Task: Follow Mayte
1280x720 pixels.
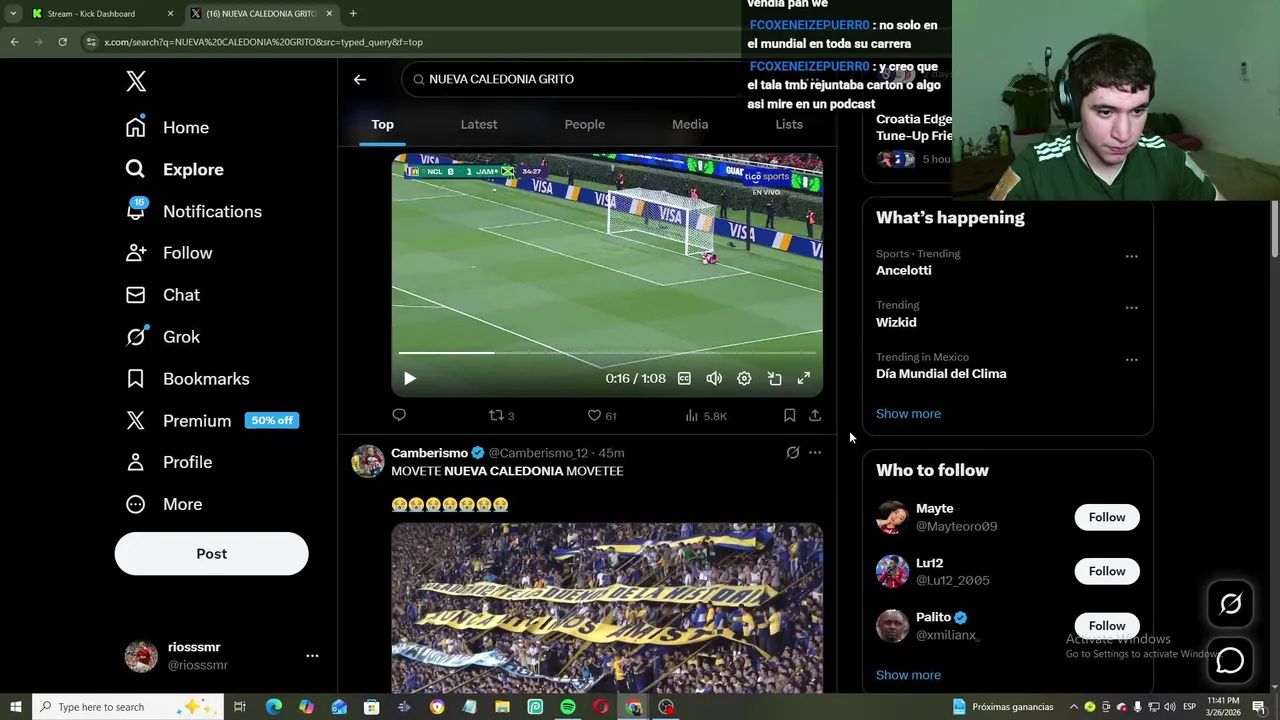Action: (x=1107, y=517)
